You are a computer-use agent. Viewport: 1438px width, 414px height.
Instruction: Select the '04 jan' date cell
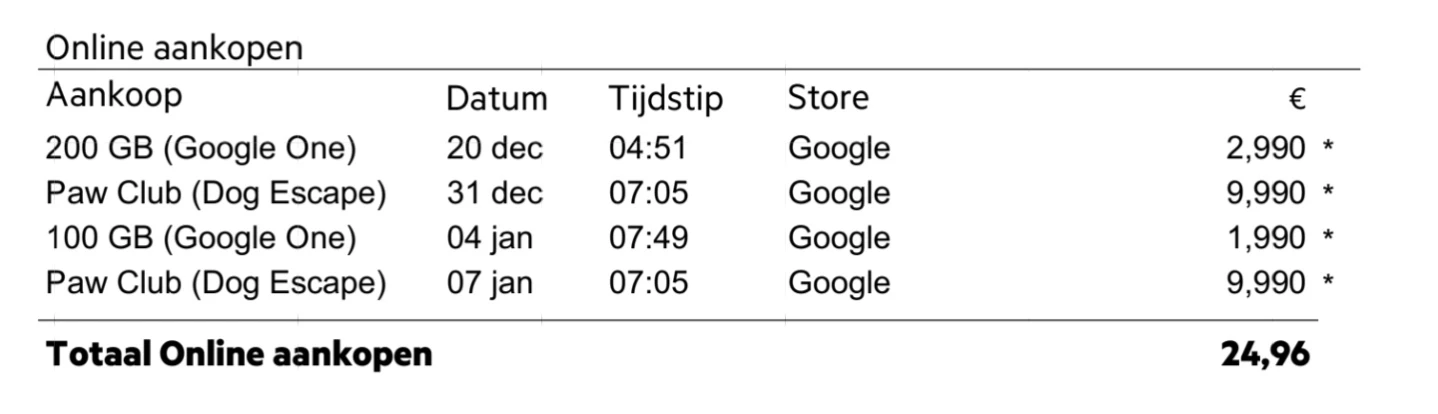coord(489,238)
